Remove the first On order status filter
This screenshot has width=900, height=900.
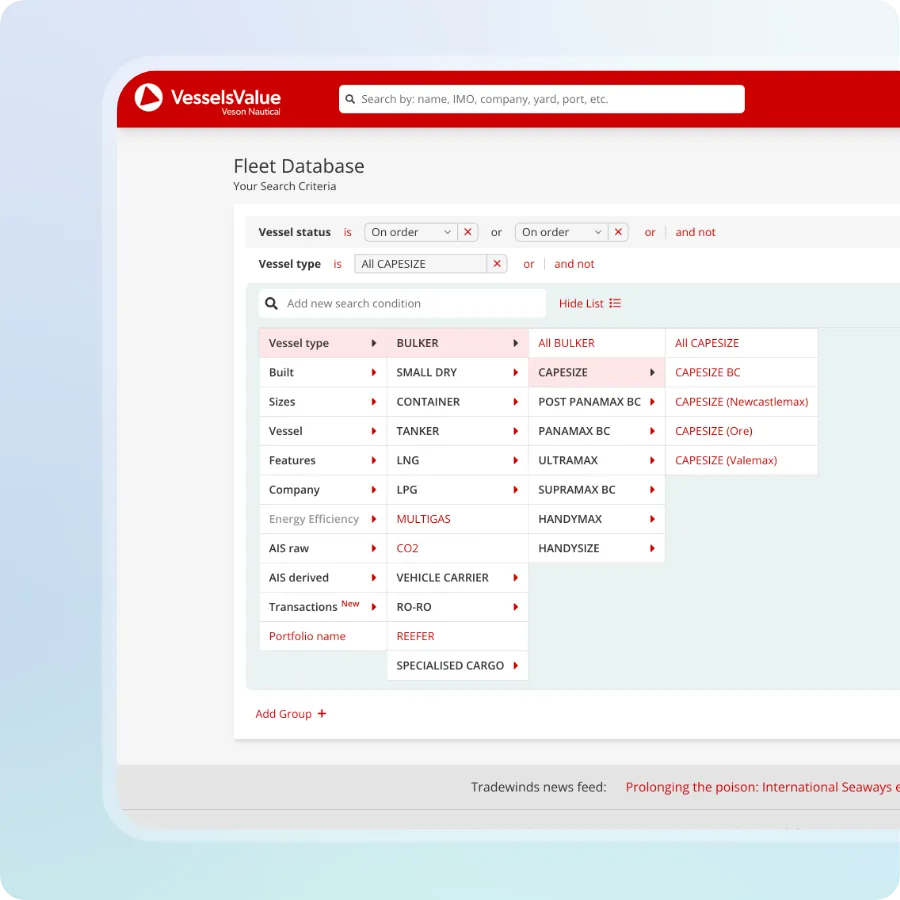pos(467,232)
